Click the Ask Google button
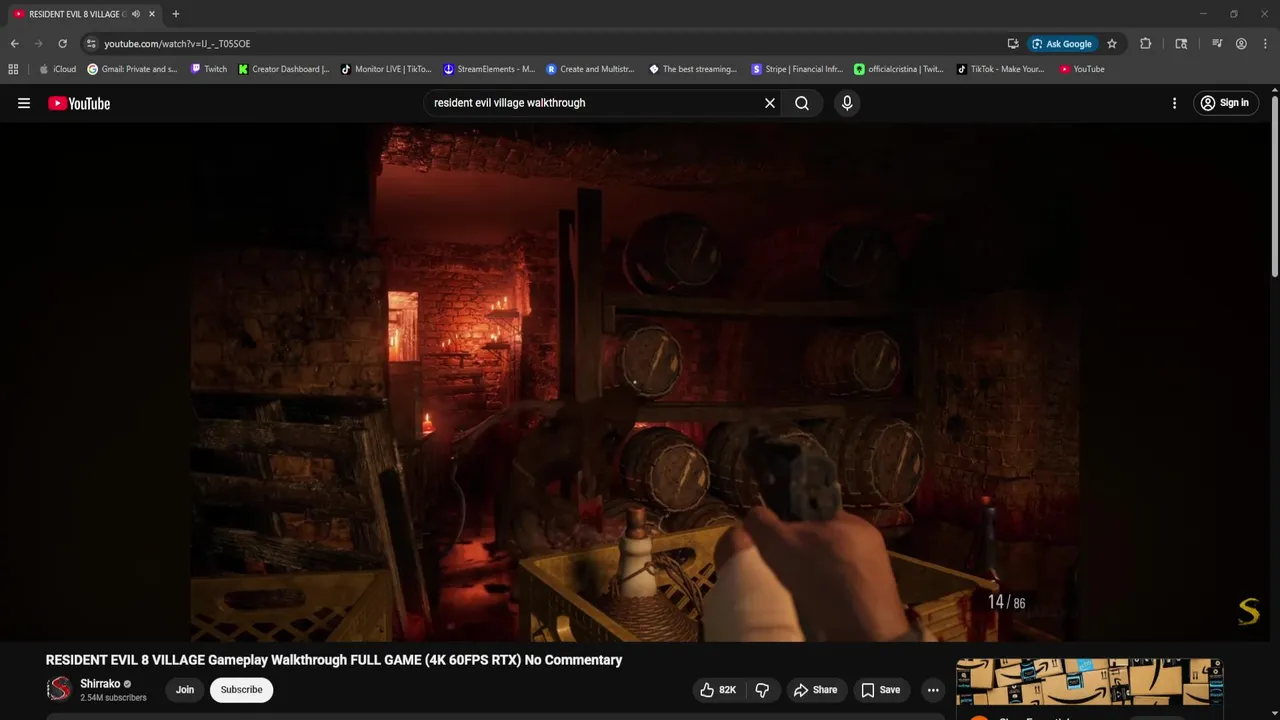 (1062, 44)
